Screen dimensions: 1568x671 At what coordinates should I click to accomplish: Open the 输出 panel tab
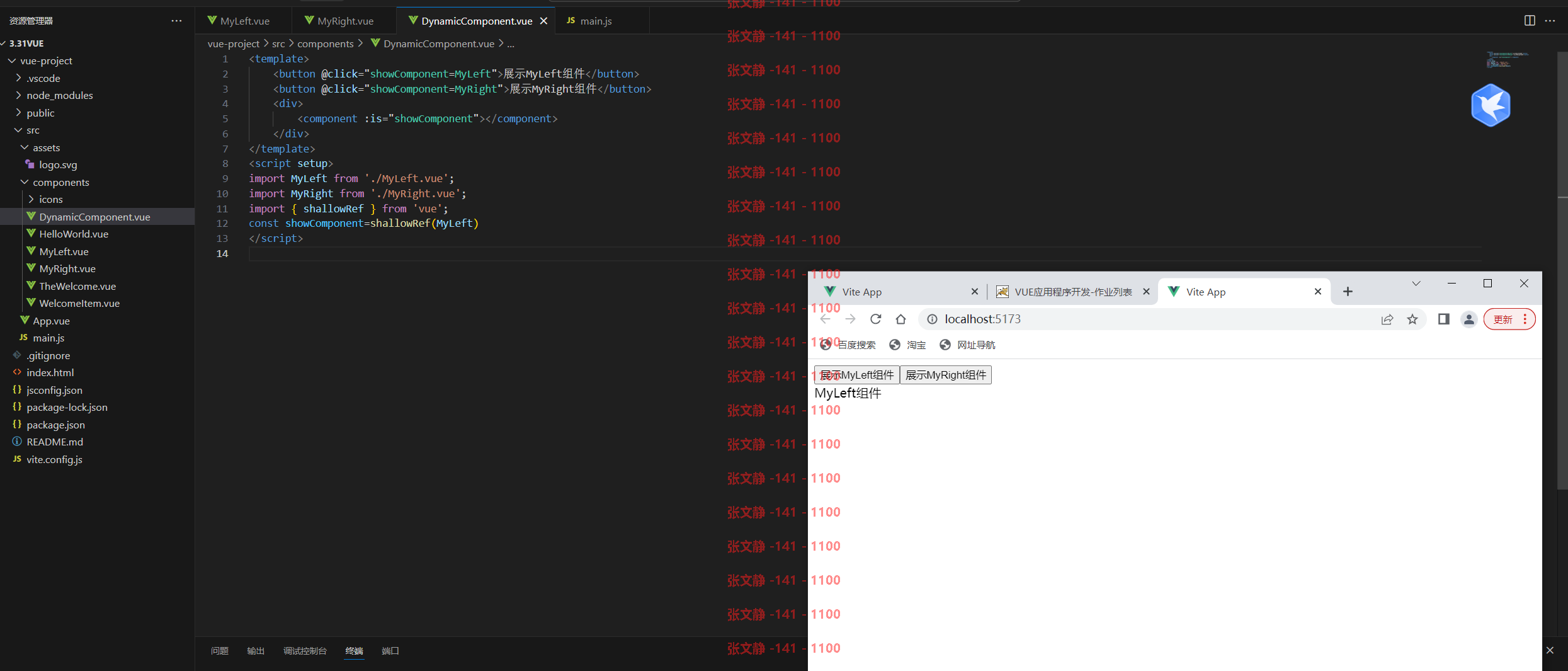point(256,651)
